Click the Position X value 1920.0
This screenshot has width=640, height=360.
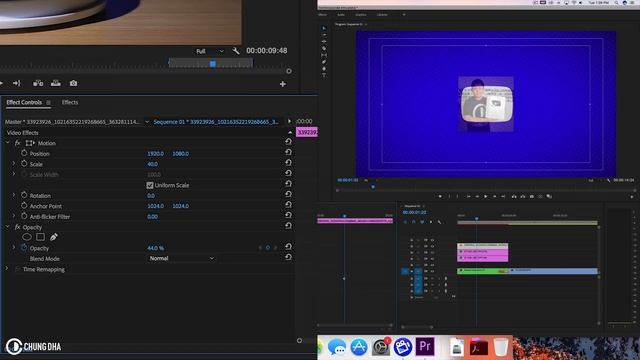[156, 153]
